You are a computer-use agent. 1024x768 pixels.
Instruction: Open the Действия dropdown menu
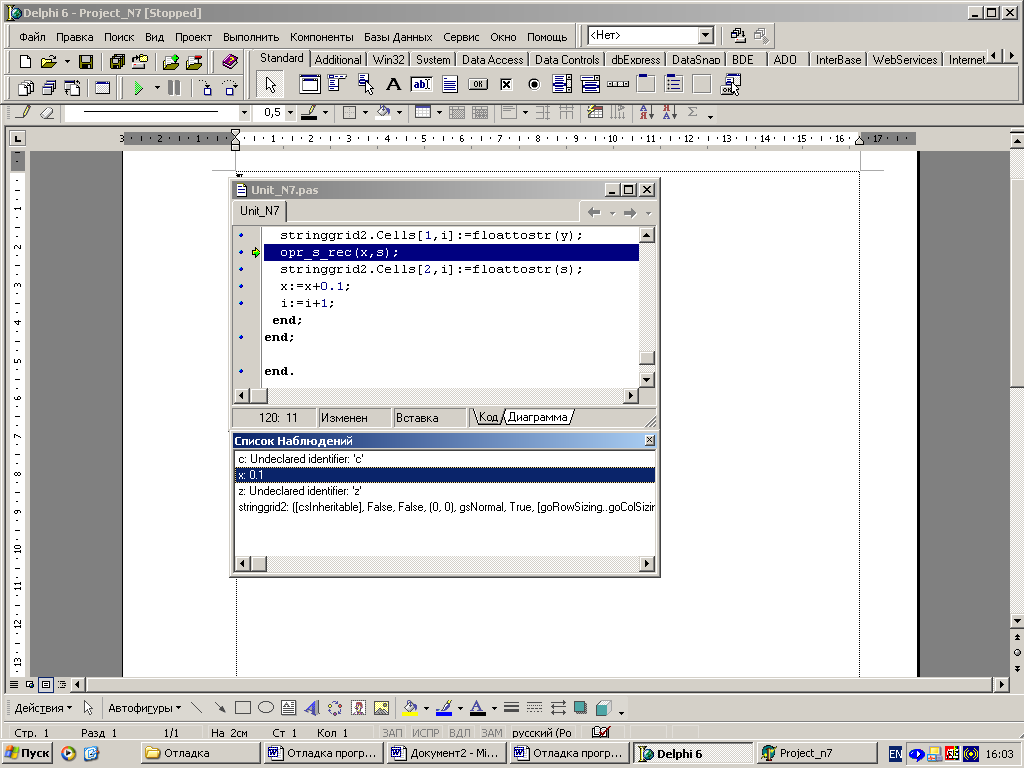coord(43,708)
